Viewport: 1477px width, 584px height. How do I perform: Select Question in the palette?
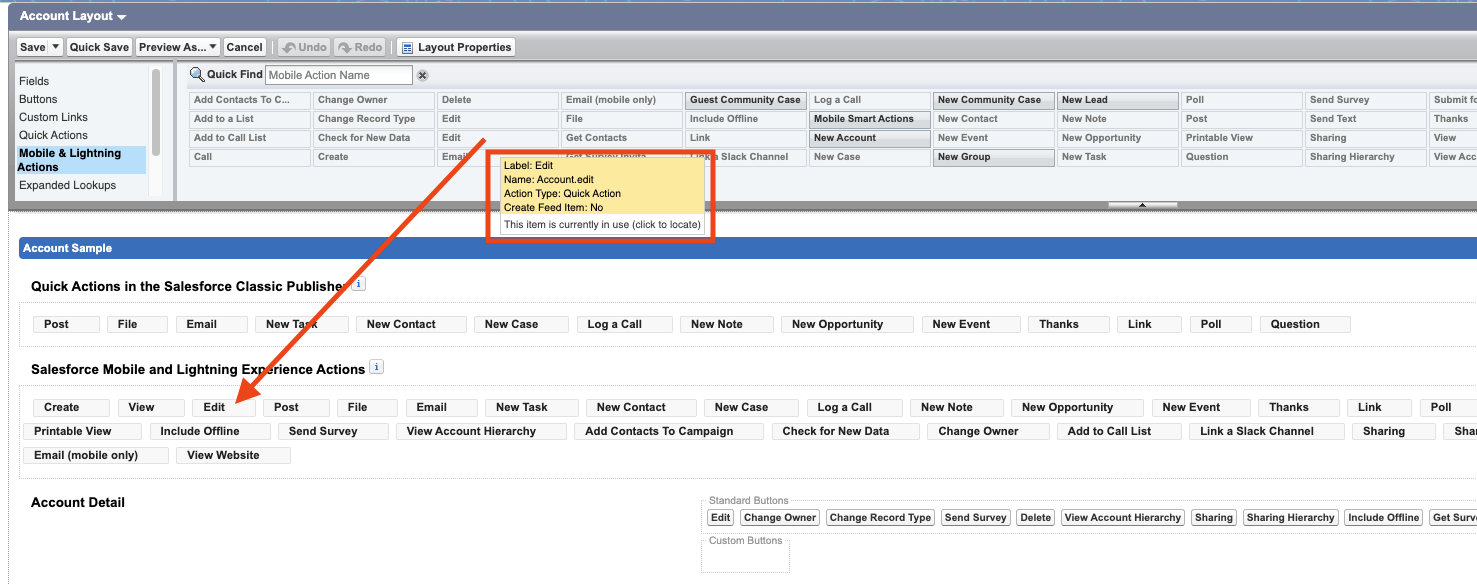(x=1242, y=157)
